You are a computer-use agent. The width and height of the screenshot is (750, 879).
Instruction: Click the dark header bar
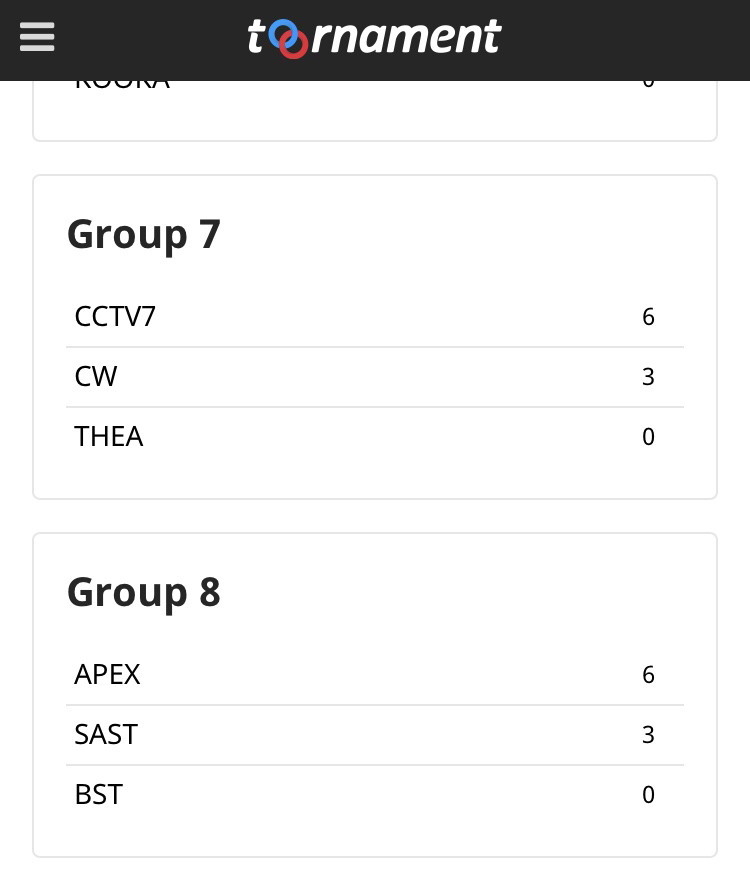pyautogui.click(x=620, y=40)
